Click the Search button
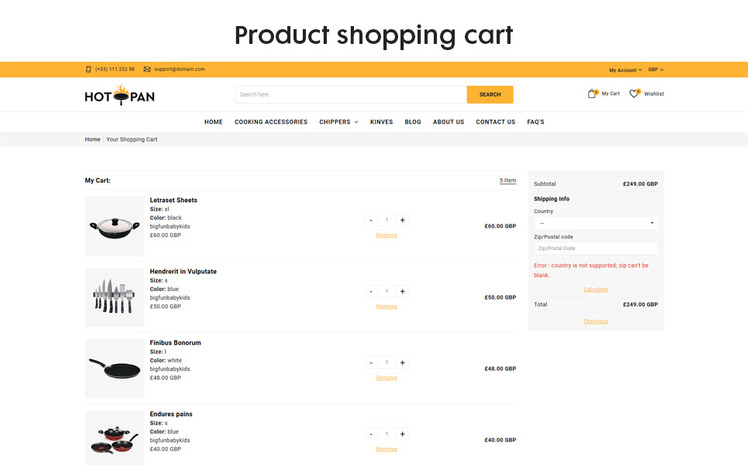 pyautogui.click(x=490, y=94)
